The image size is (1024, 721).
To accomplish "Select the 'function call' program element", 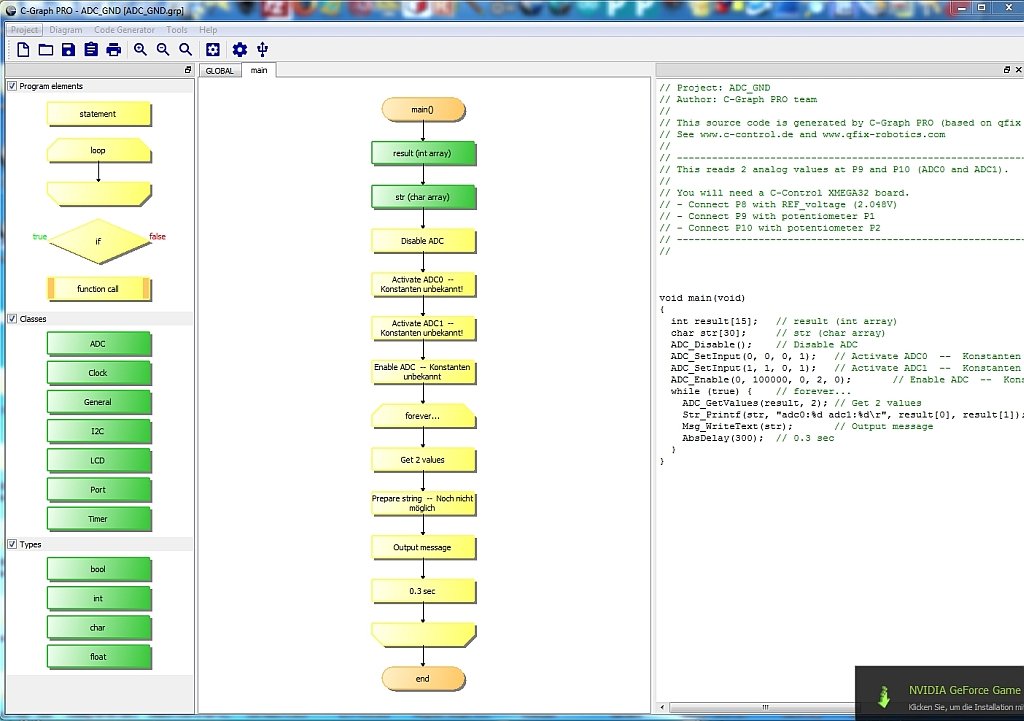I will (98, 289).
